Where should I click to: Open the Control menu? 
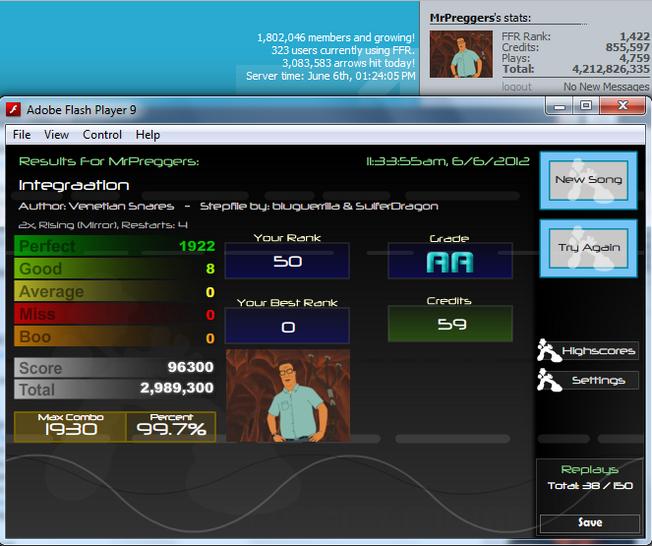point(102,135)
